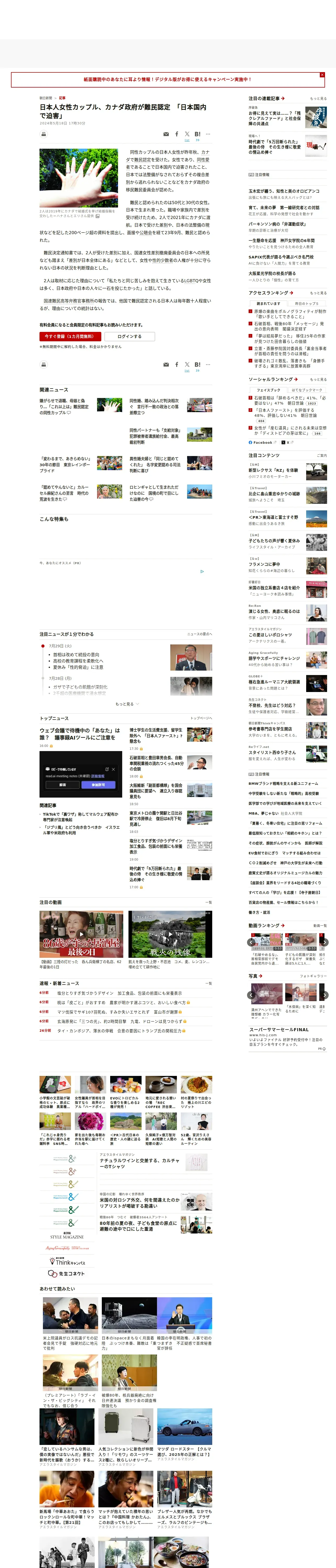The height and width of the screenshot is (1568, 336).
Task: Click トップページへ link
Action: coord(201,718)
